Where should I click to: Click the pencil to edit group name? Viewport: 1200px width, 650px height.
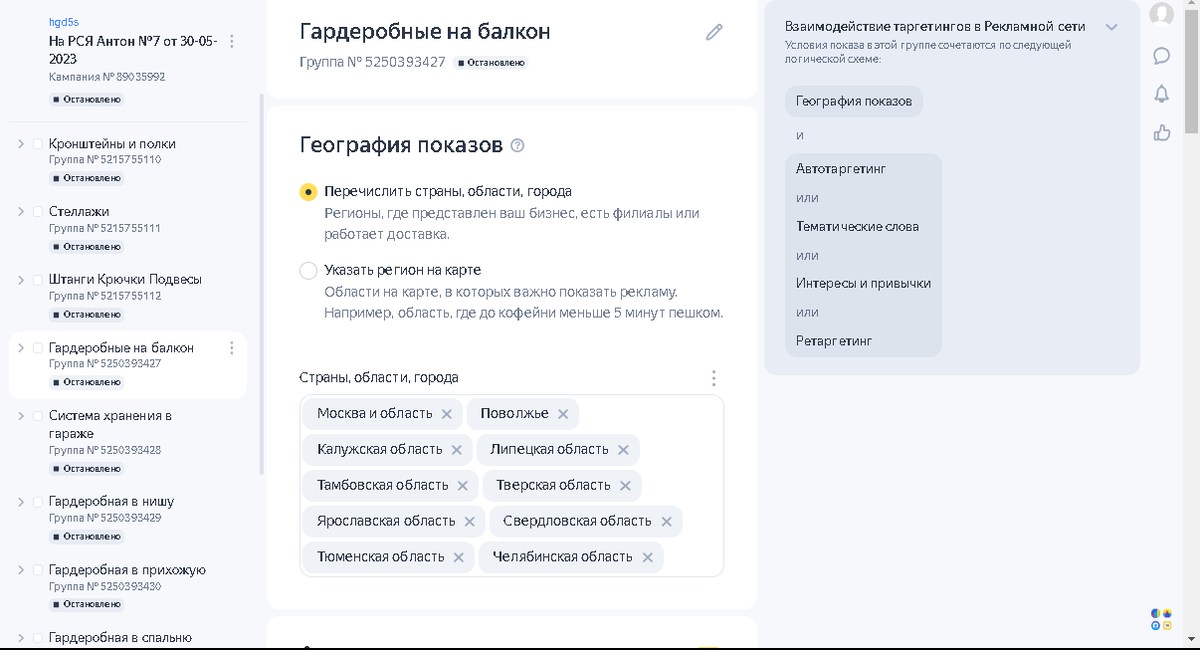[714, 31]
